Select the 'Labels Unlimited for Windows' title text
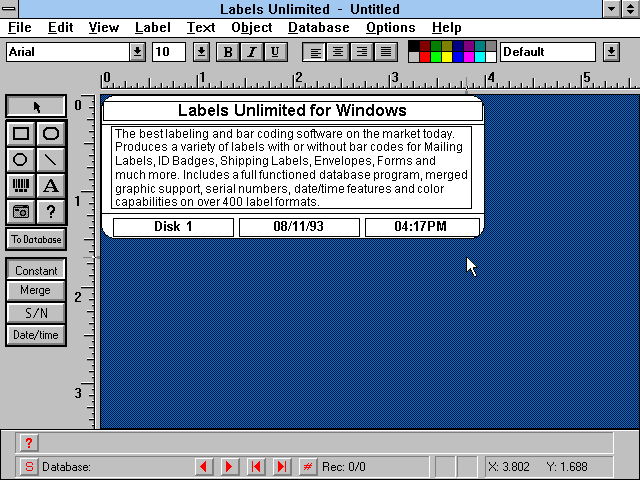 (x=292, y=110)
